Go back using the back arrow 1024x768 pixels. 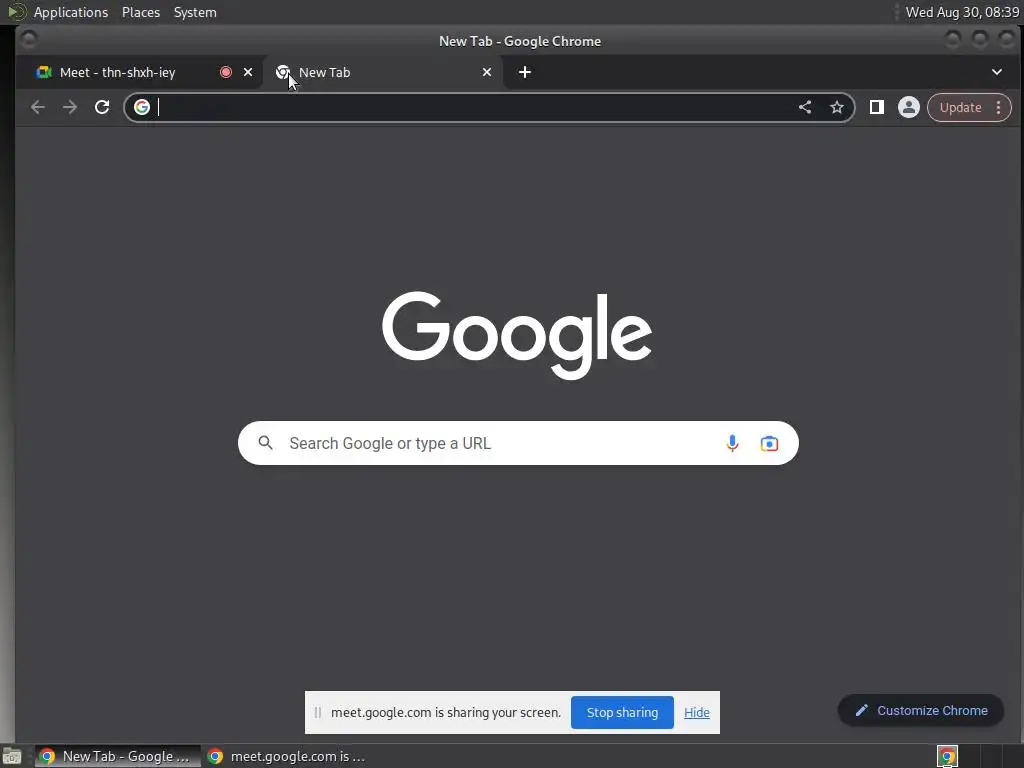(38, 107)
